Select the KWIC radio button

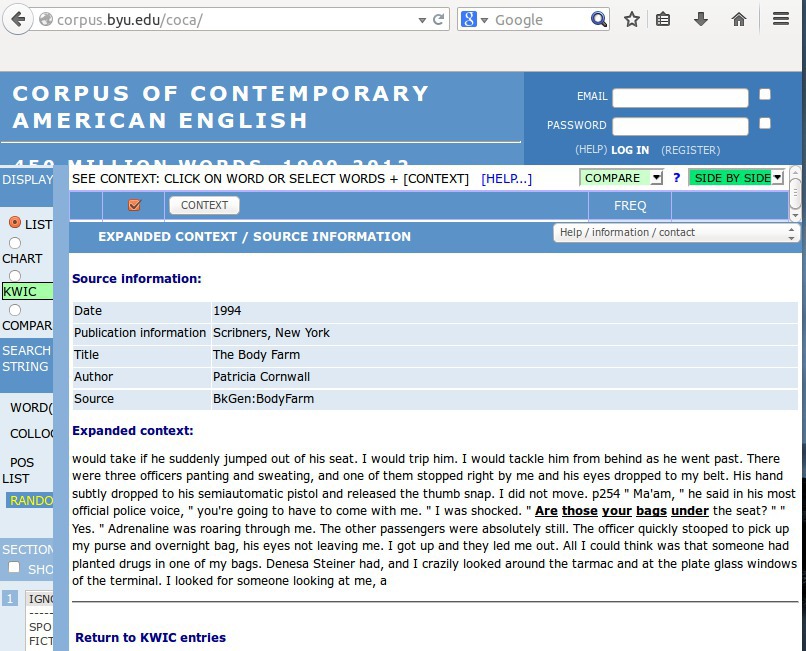coord(14,276)
